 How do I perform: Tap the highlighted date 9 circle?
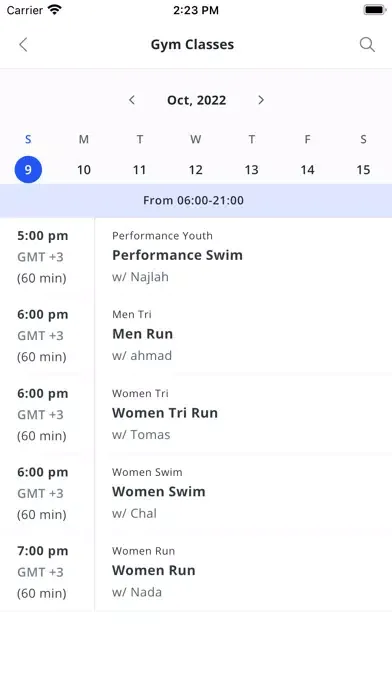[28, 170]
